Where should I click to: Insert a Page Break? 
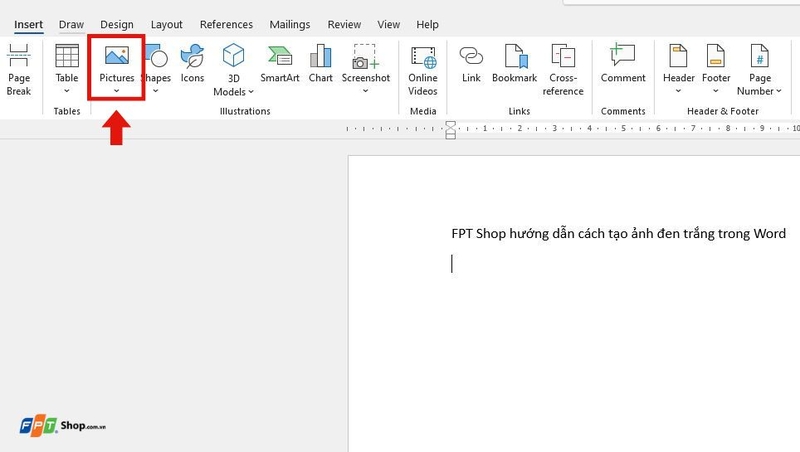[19, 70]
